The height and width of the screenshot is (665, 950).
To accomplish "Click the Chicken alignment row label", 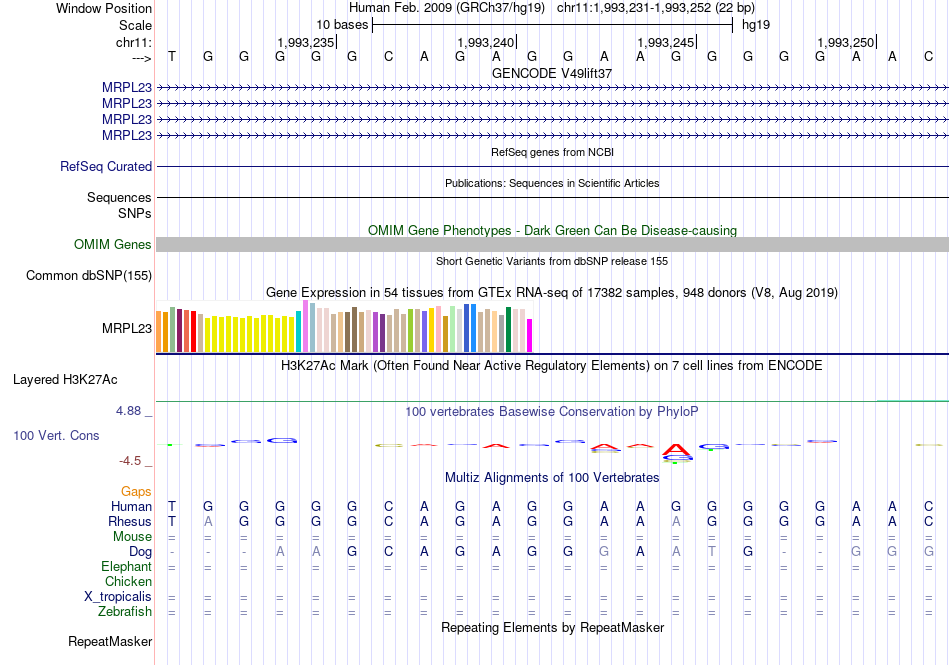I will pyautogui.click(x=128, y=581).
